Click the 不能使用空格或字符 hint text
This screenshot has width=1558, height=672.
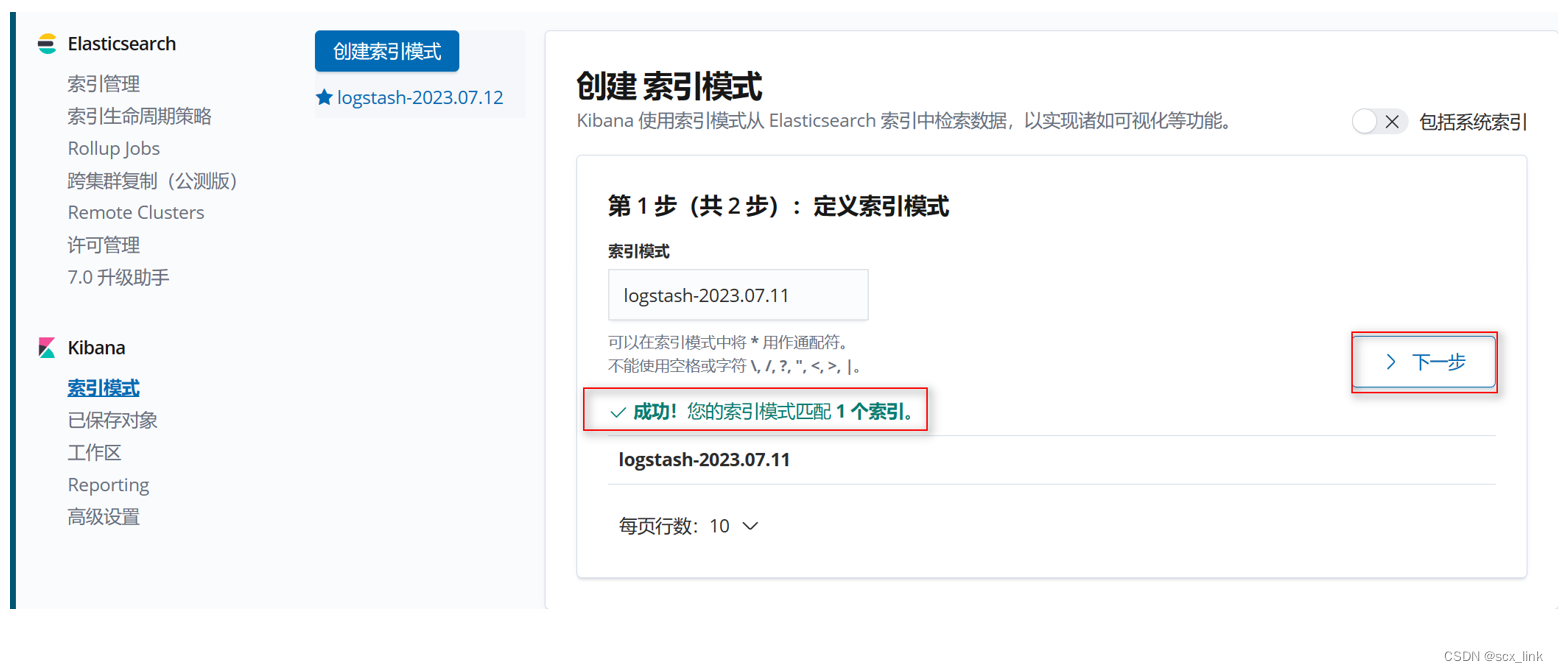pos(735,366)
